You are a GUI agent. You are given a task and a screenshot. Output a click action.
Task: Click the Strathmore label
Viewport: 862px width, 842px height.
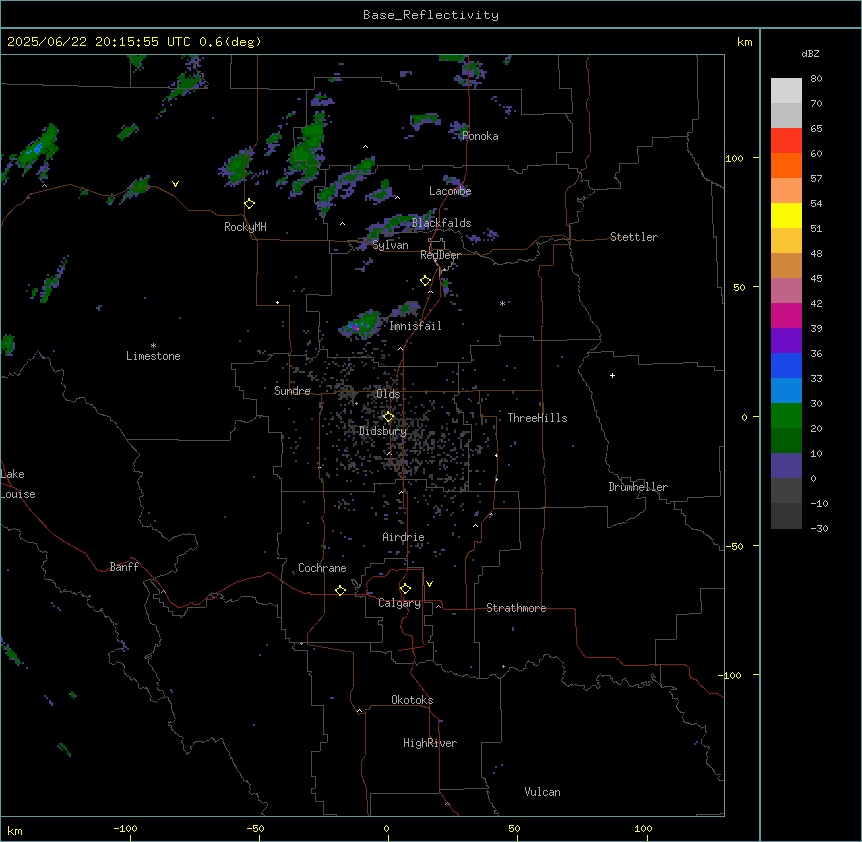tap(516, 608)
